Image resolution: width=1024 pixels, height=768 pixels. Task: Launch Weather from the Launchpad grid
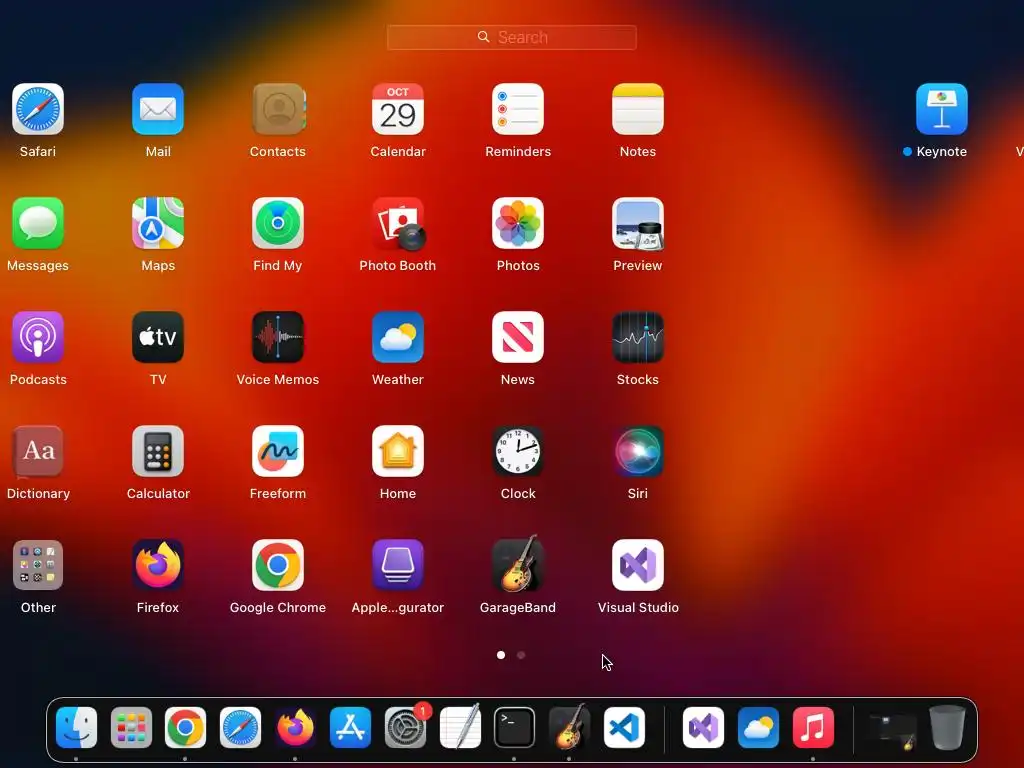tap(398, 337)
